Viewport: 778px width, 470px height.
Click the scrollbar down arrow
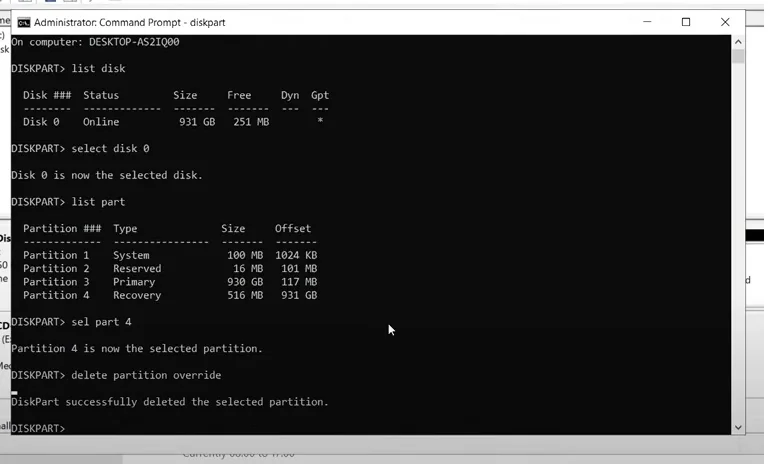pos(738,428)
